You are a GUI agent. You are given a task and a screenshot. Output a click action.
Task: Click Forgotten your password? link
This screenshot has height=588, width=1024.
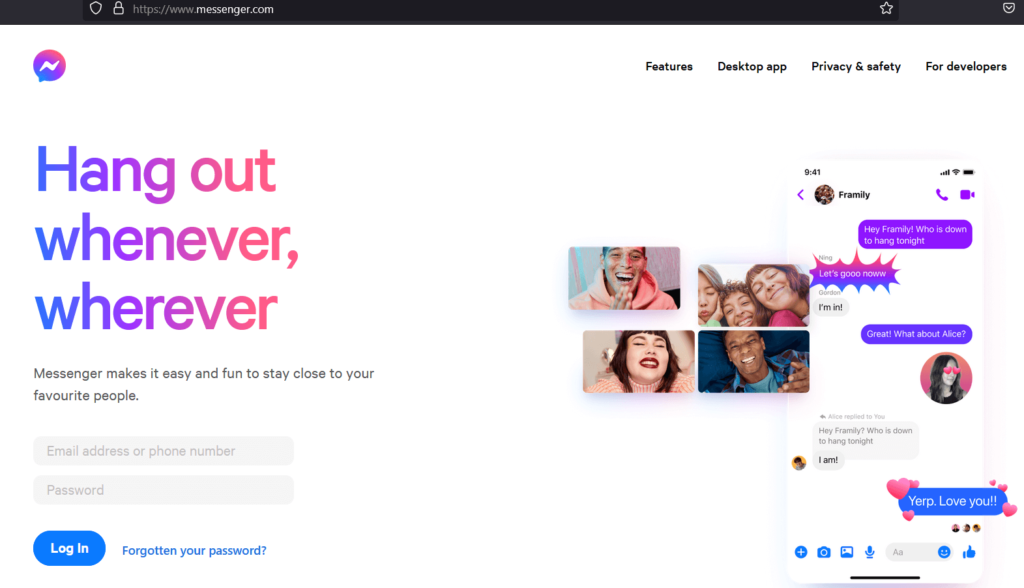click(194, 550)
